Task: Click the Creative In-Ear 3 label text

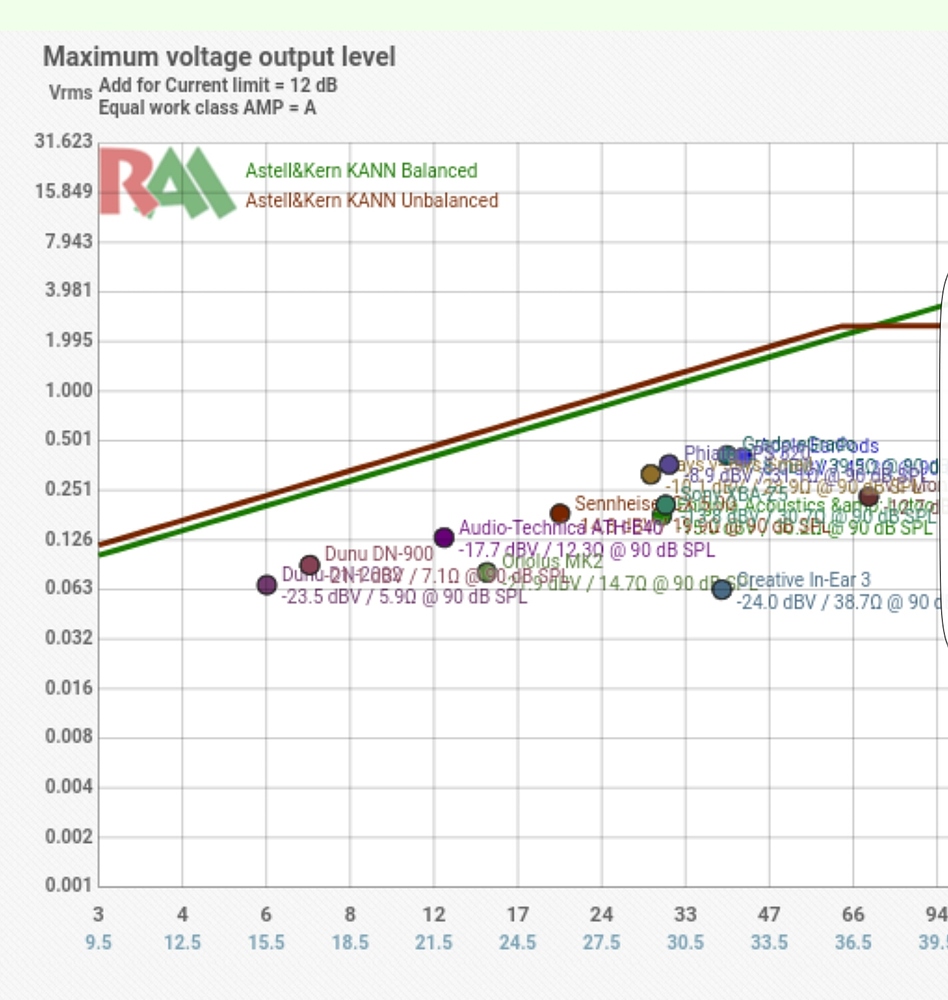Action: (x=804, y=580)
